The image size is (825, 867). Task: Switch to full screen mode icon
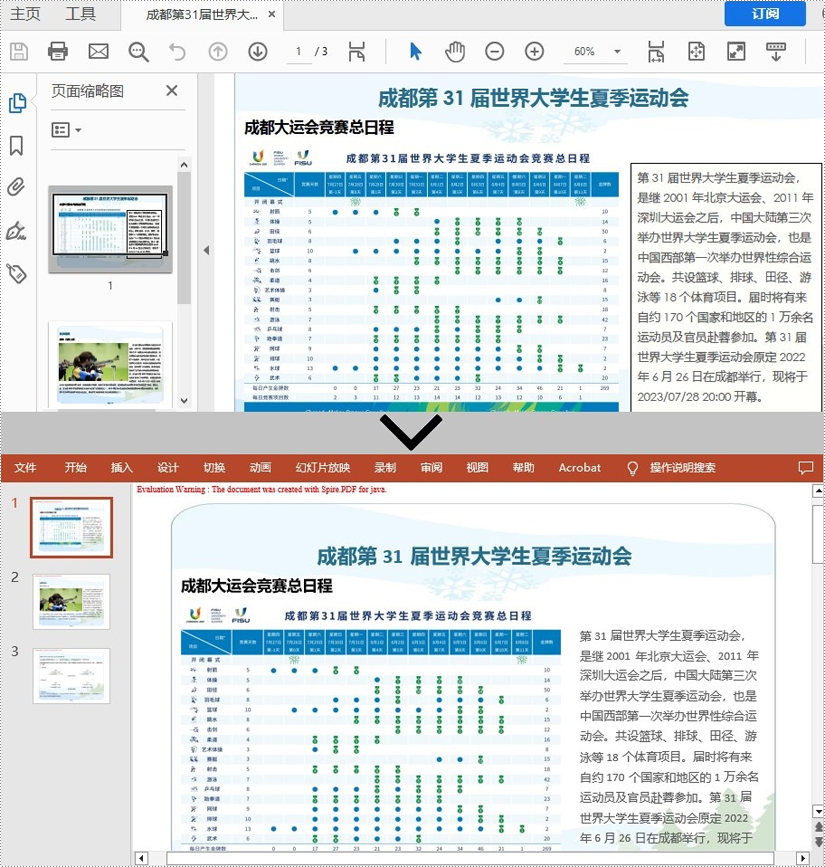736,51
